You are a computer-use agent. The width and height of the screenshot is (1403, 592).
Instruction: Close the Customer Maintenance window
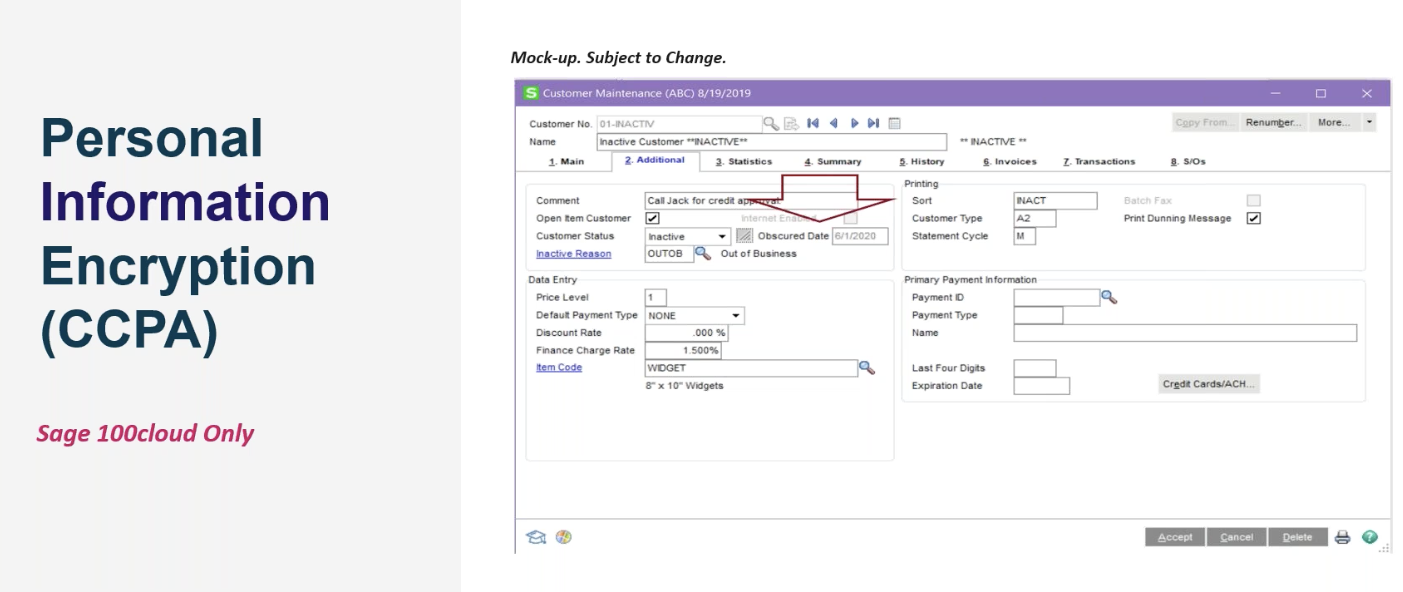click(1367, 93)
